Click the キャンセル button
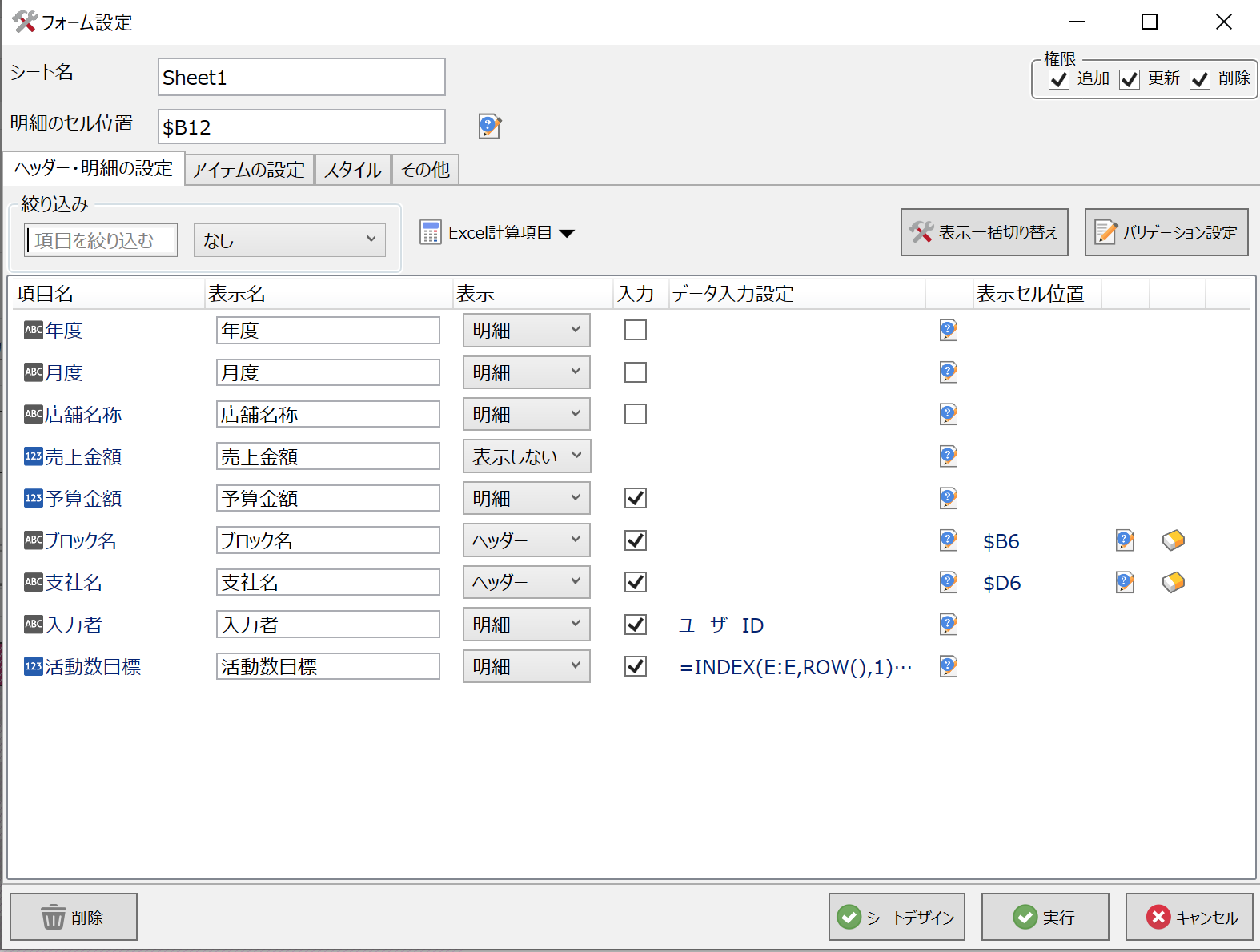1260x952 pixels. coord(1190,917)
